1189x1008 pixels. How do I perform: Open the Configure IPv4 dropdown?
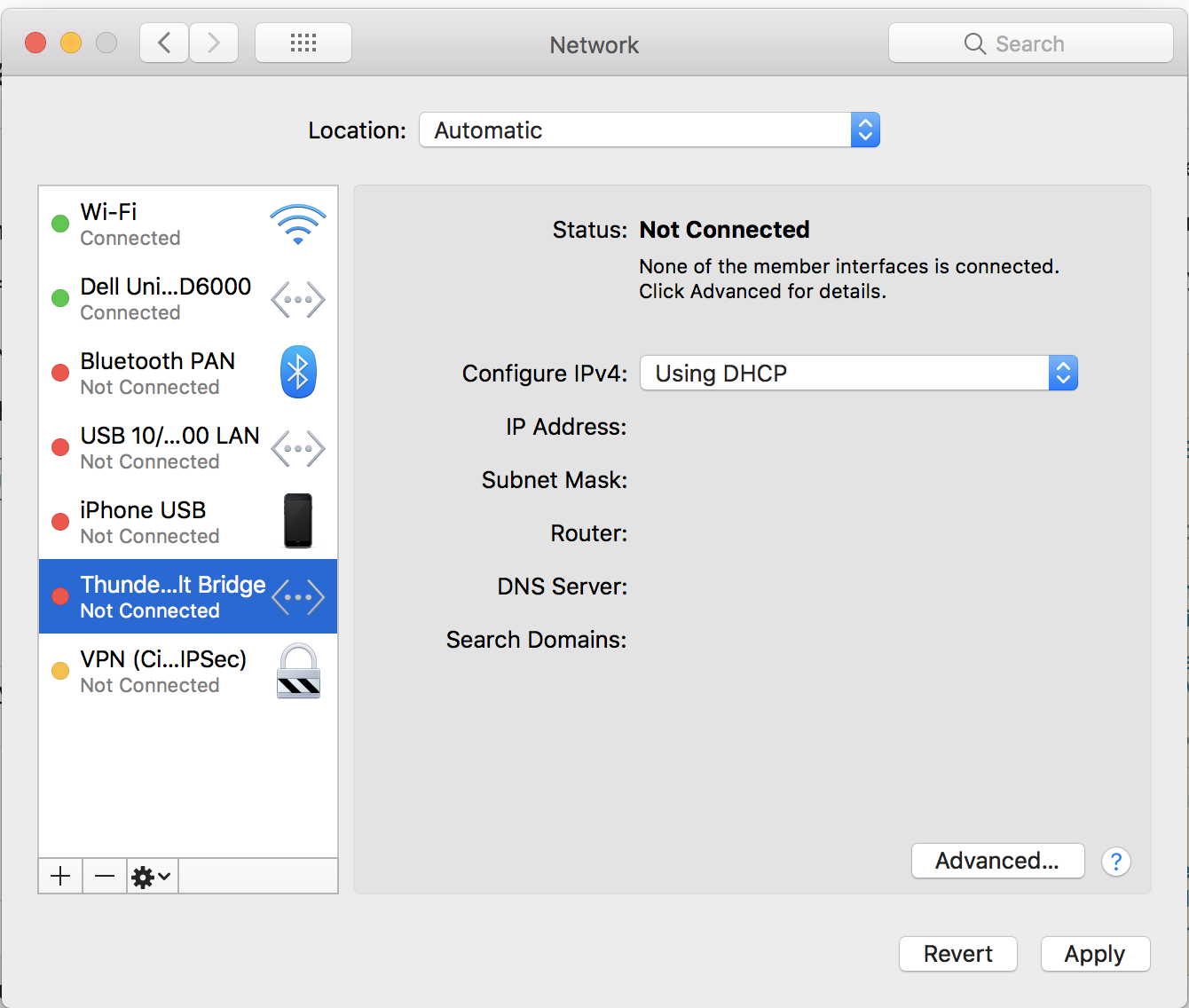(859, 373)
